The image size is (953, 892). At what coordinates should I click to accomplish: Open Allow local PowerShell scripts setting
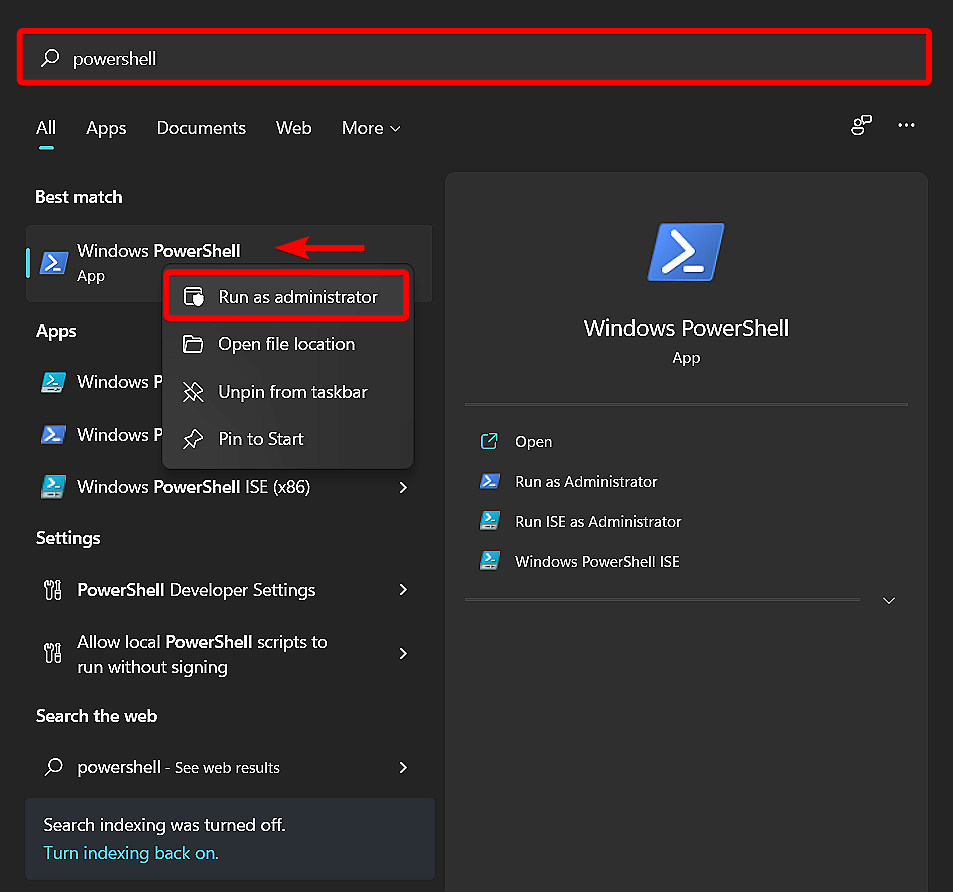[229, 654]
